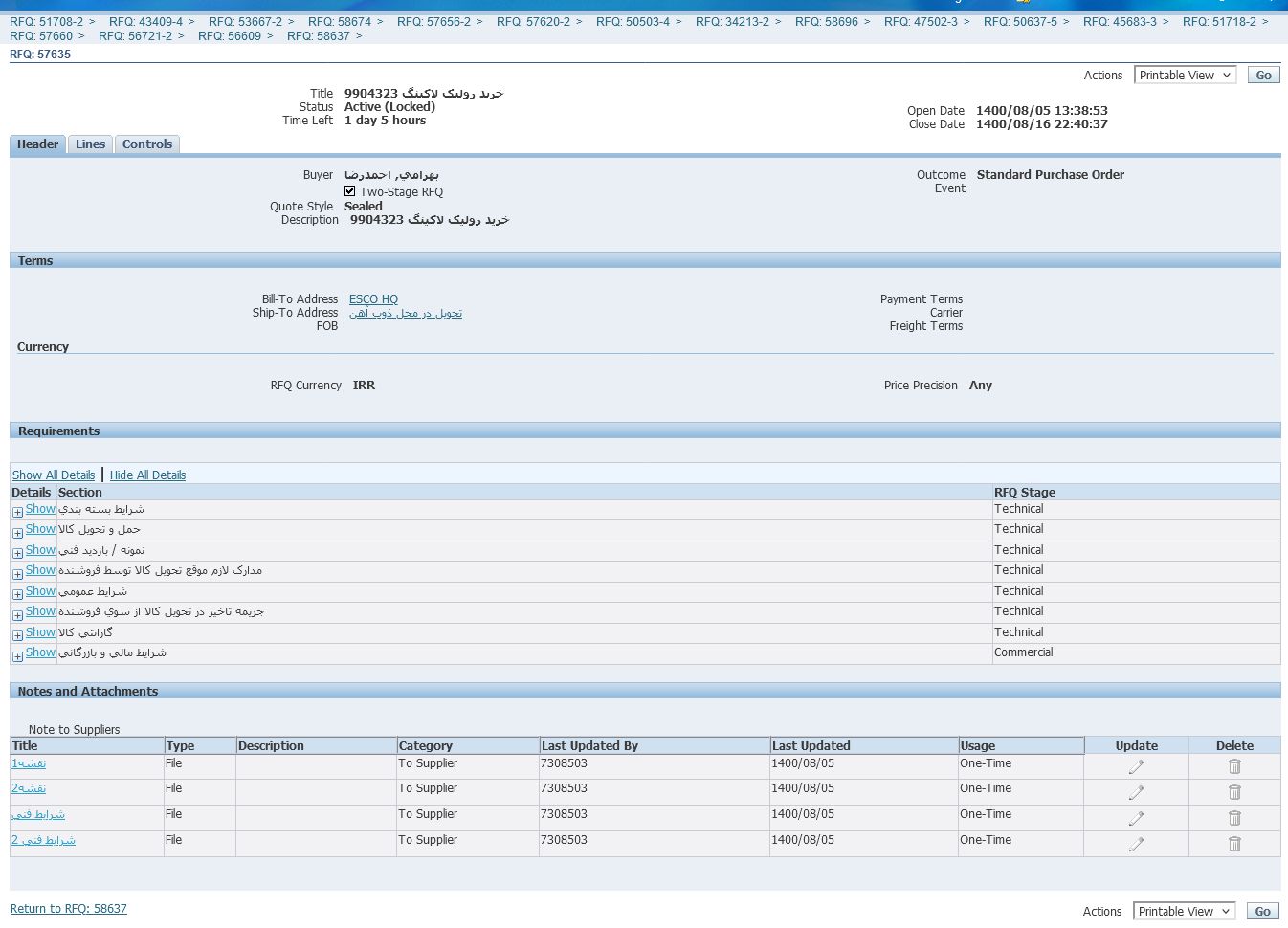Expand the شرايط بسته بندي section plus icon
The height and width of the screenshot is (928, 1288).
click(17, 512)
